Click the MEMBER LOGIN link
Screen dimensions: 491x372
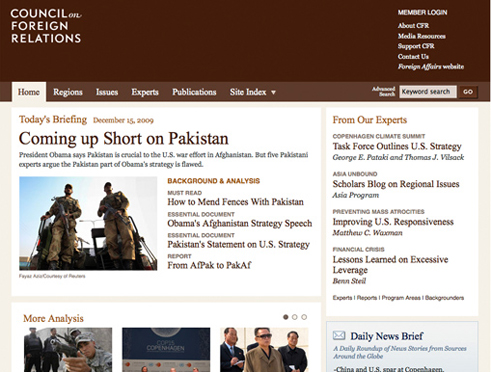coord(422,13)
